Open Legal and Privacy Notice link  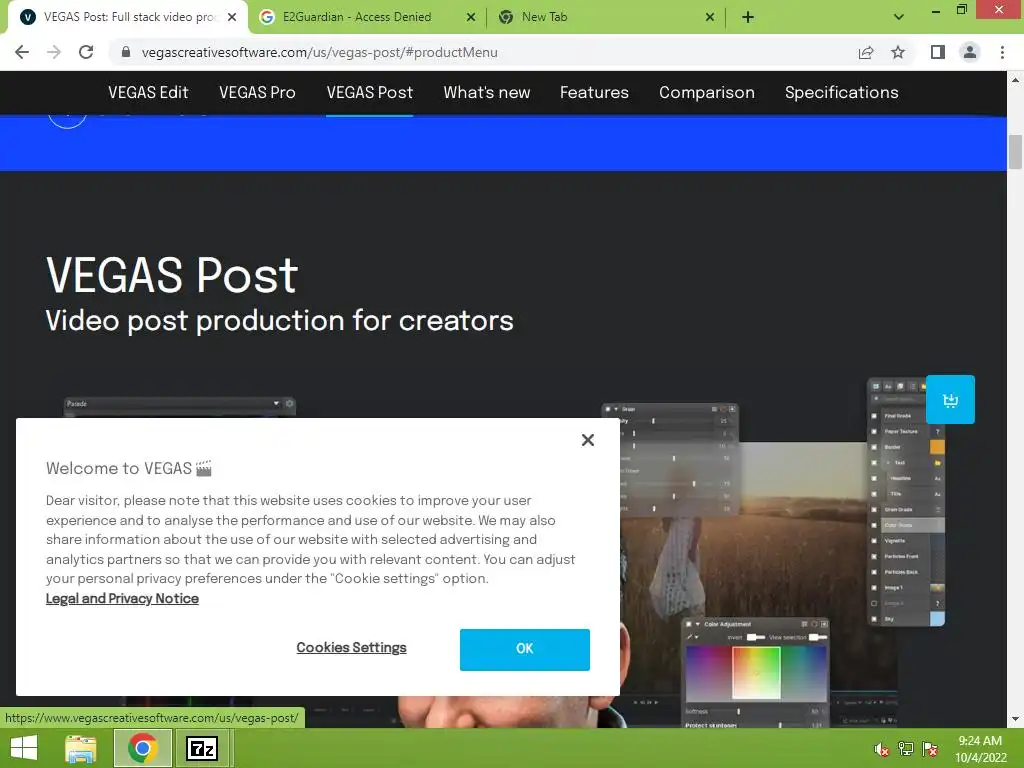(122, 598)
